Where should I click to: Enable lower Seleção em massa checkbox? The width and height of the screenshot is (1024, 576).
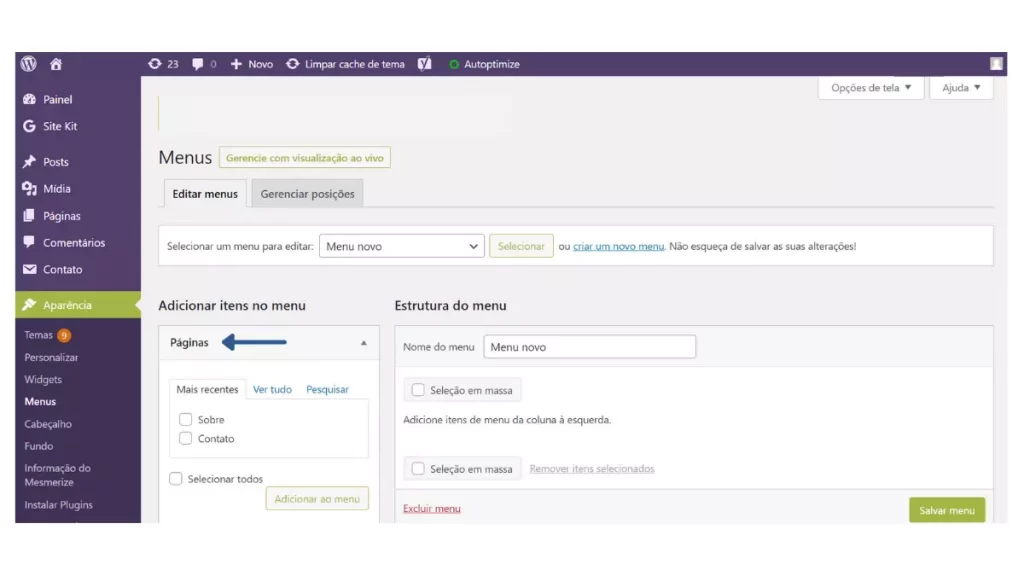pyautogui.click(x=418, y=468)
